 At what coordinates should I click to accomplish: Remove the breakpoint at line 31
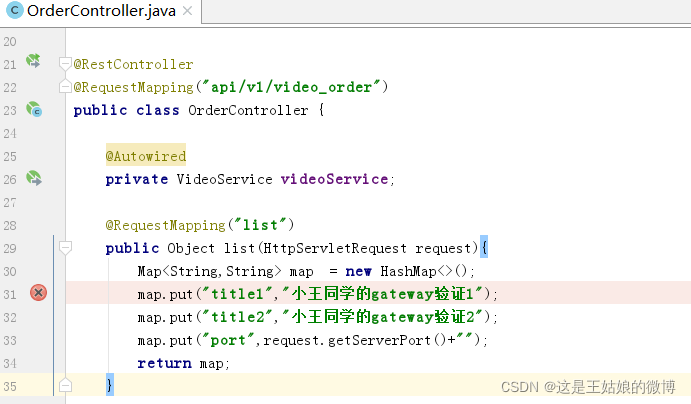tap(38, 293)
